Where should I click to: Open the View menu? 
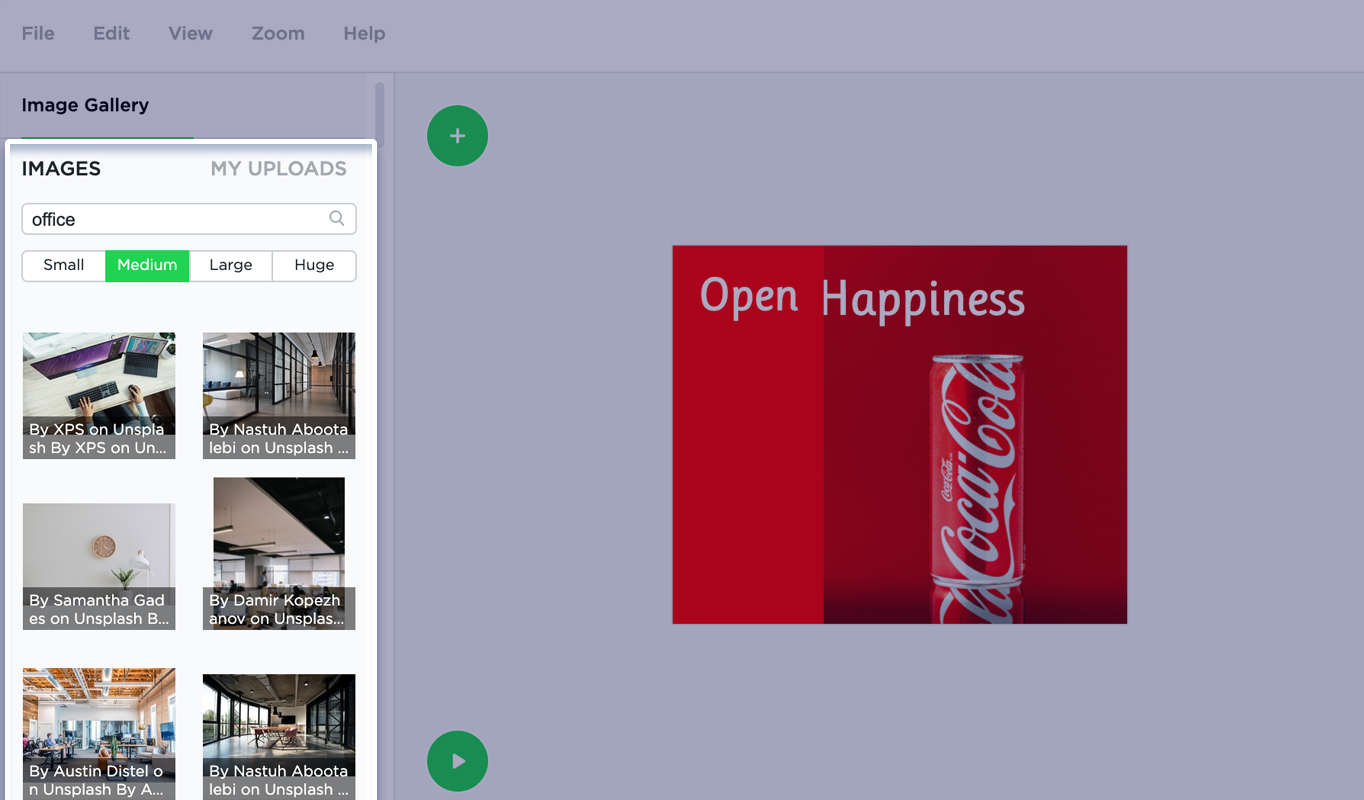190,33
